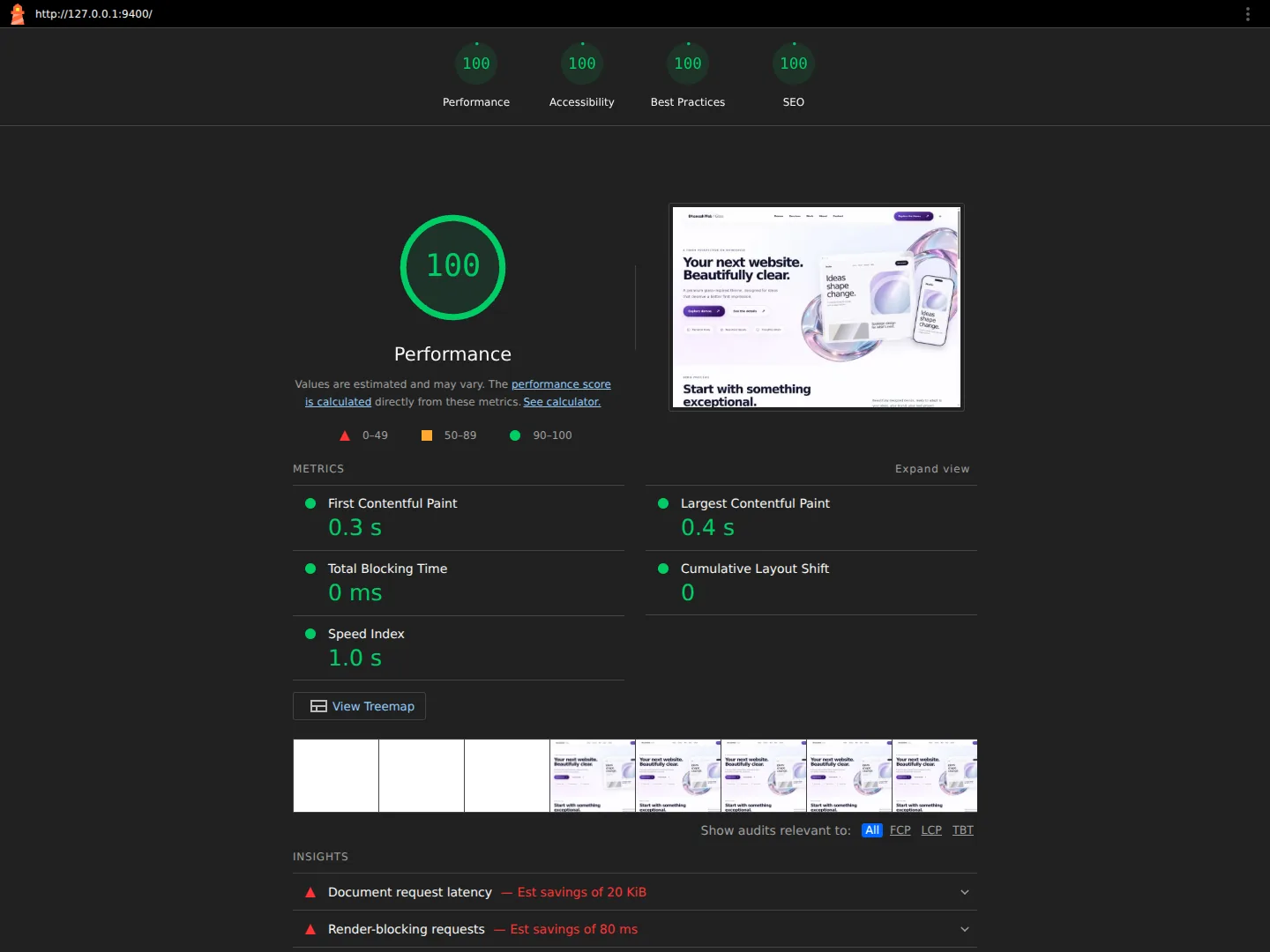Expand the Render-blocking requests insight chevron

coord(965,929)
